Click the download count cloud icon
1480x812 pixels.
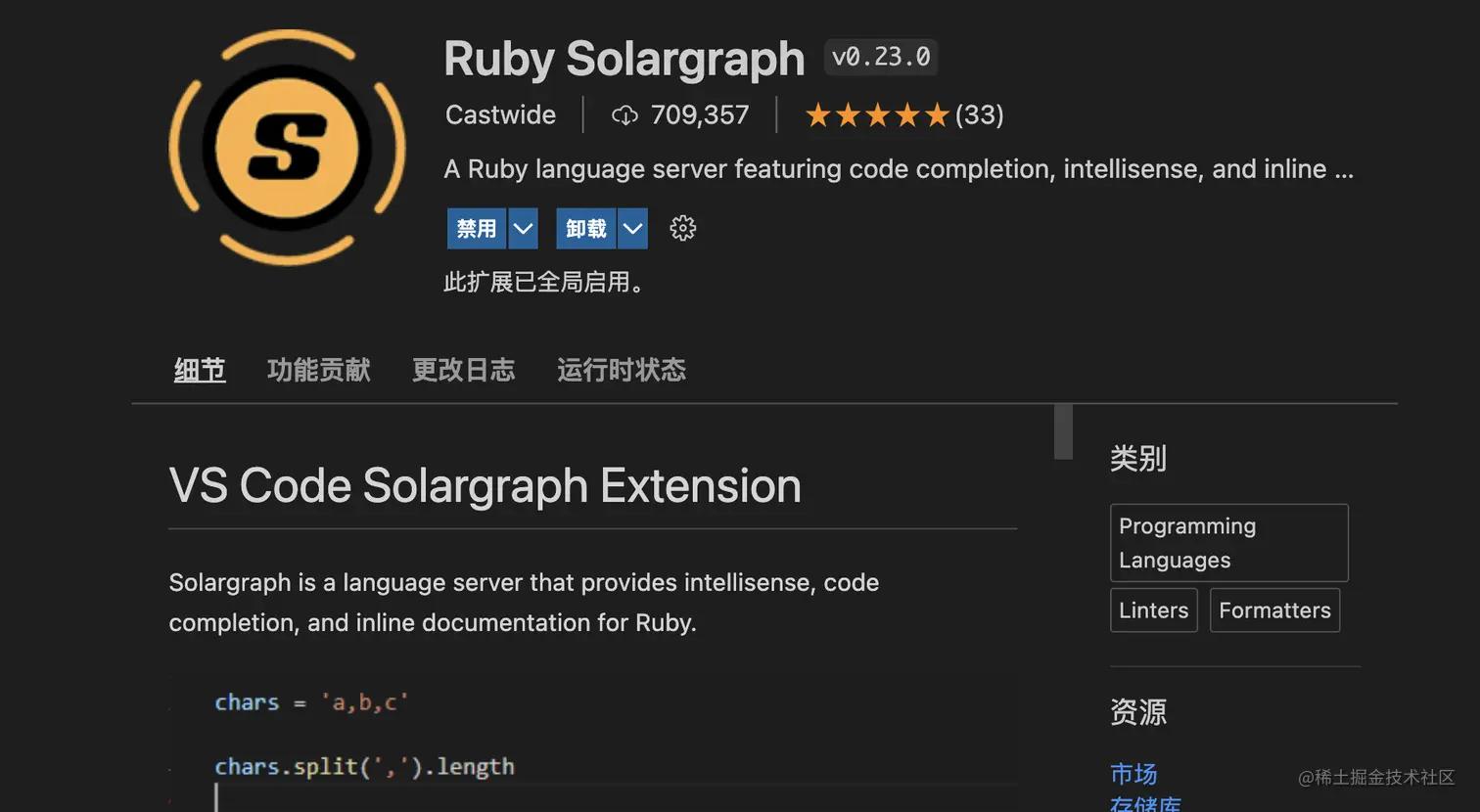624,115
